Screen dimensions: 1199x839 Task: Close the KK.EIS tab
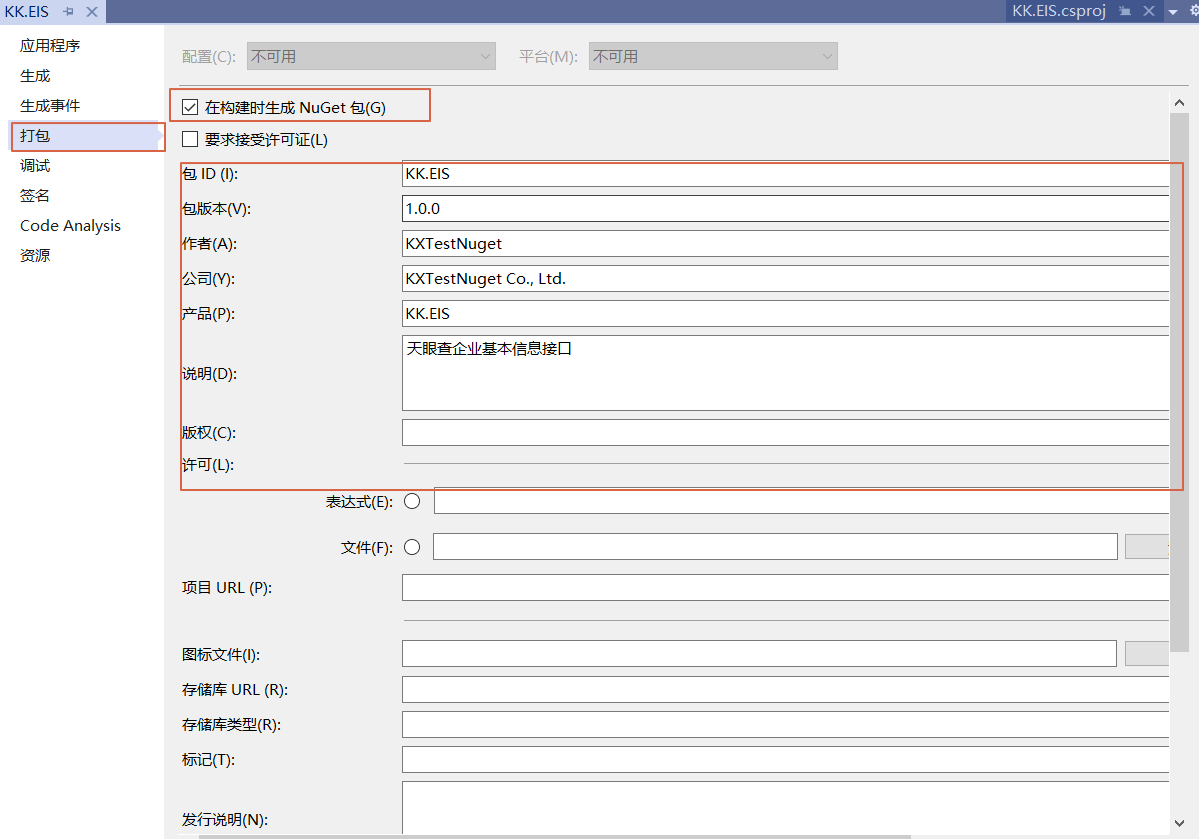(x=92, y=11)
